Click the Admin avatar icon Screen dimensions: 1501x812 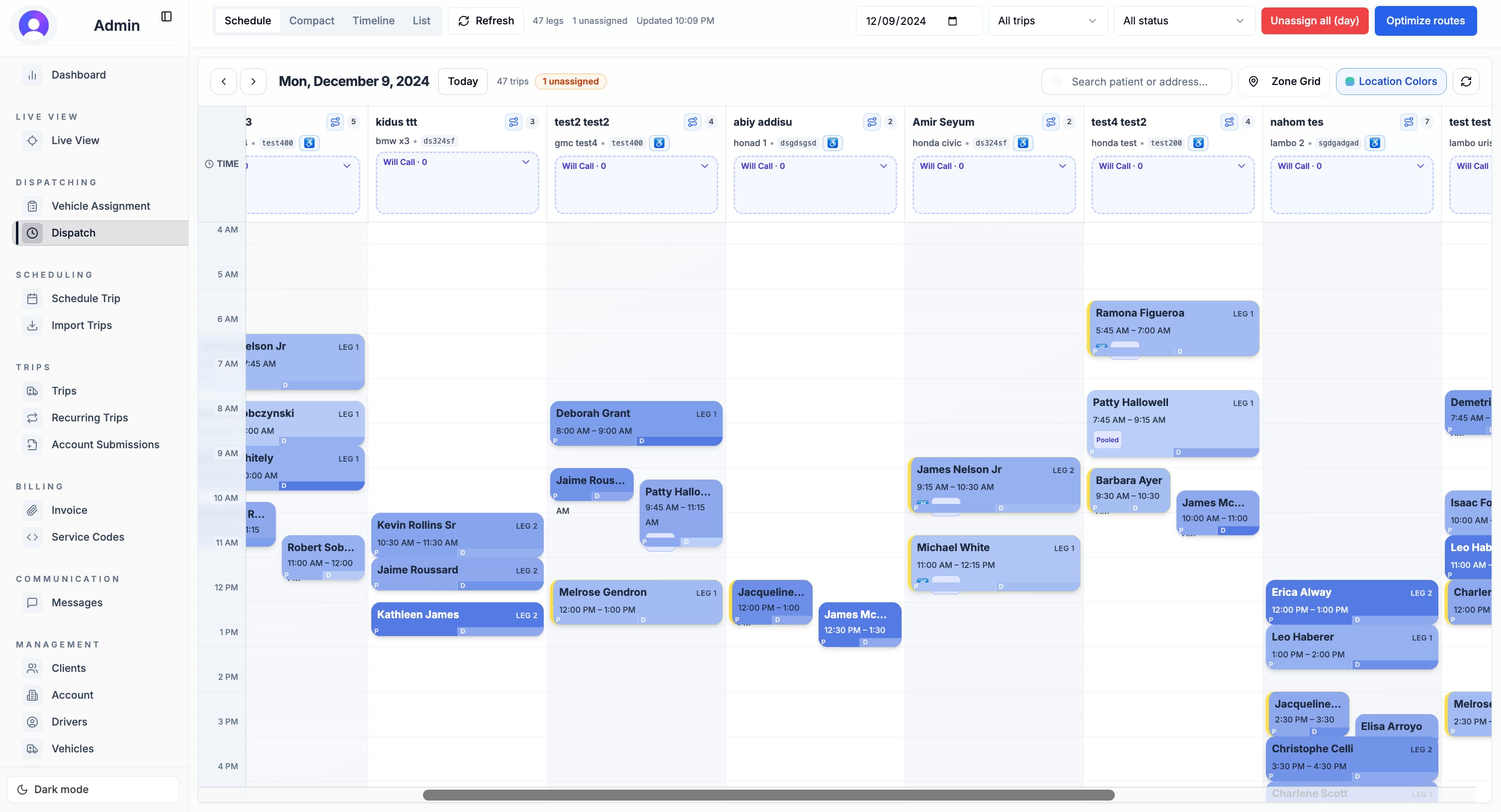point(34,25)
